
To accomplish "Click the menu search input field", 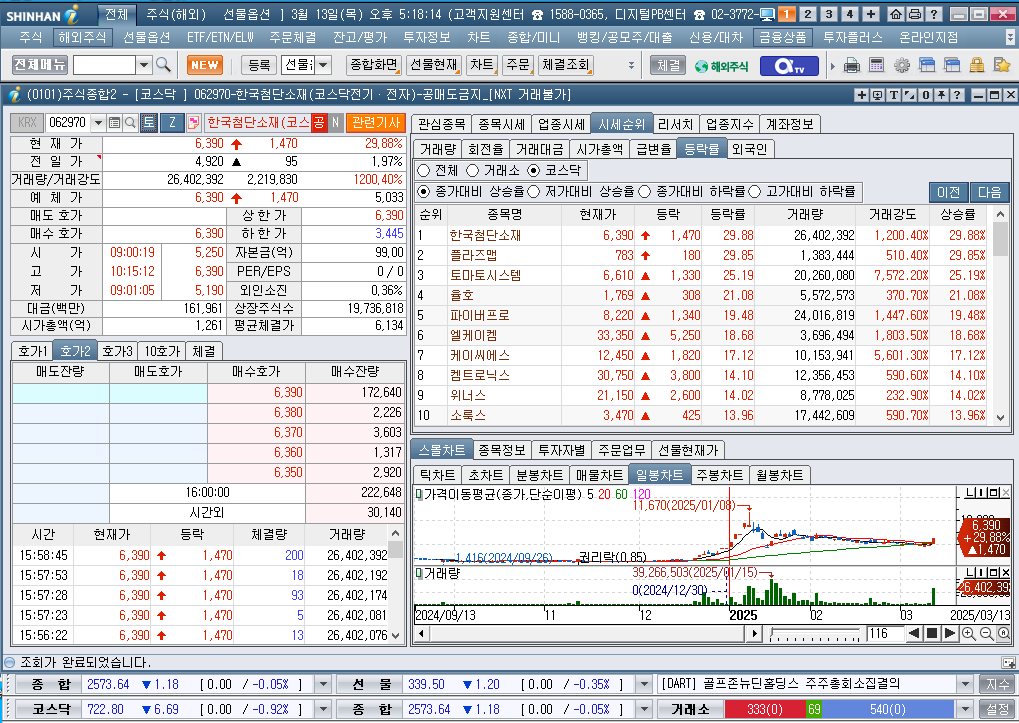I will click(104, 64).
